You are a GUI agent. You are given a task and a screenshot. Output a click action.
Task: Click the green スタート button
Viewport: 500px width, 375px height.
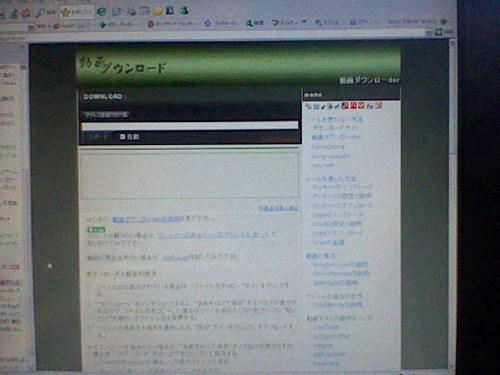[97, 137]
